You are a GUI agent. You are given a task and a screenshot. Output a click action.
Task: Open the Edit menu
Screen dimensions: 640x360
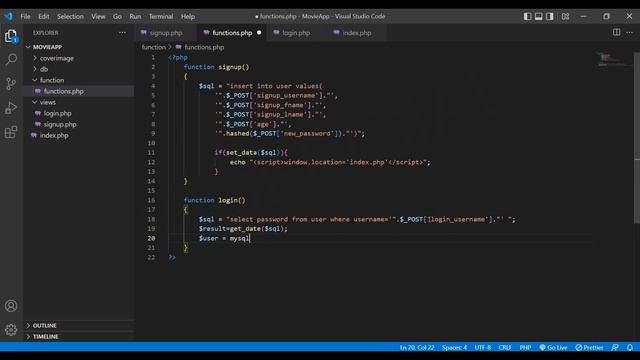[44, 16]
